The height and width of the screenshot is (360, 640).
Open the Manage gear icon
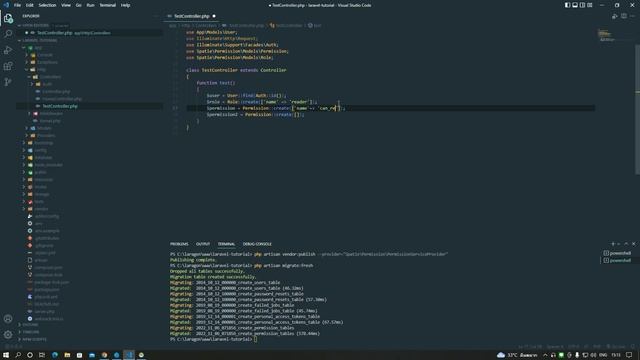(8, 335)
